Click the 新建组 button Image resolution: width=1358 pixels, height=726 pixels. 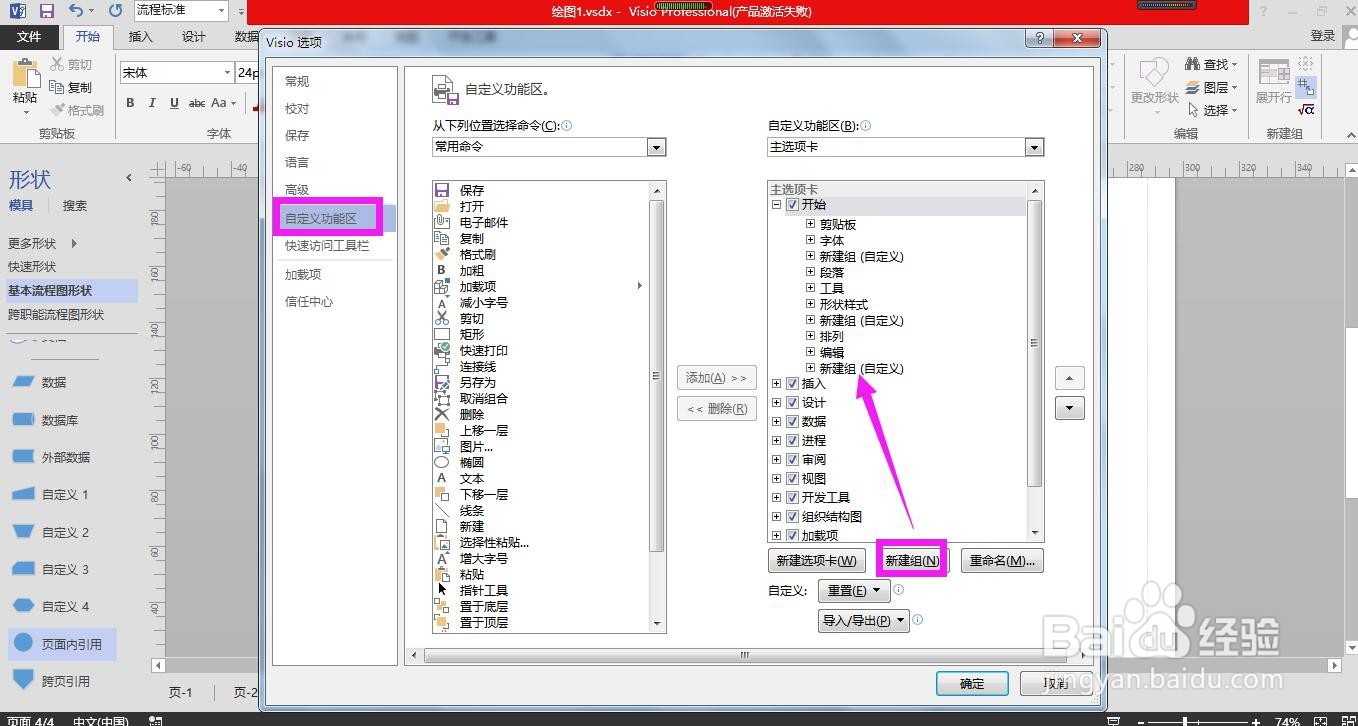(x=912, y=561)
